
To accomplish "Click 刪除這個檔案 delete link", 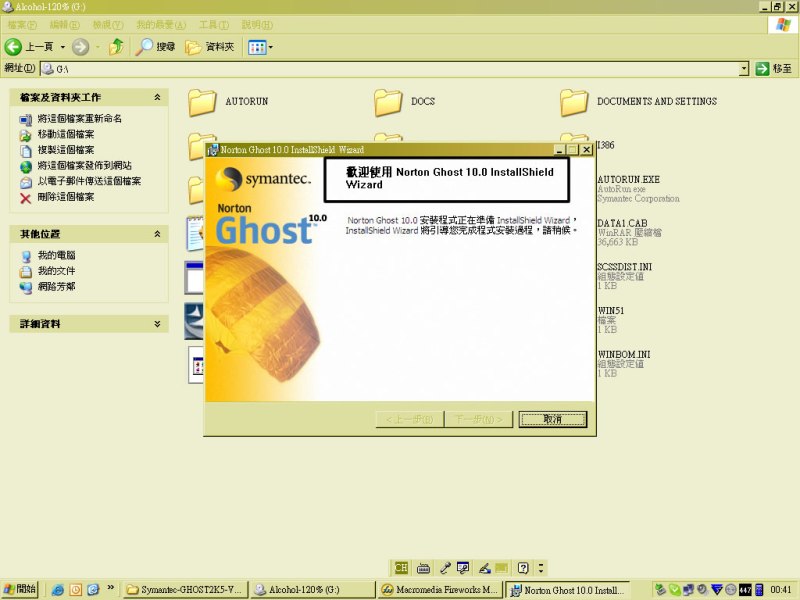I will pos(66,197).
